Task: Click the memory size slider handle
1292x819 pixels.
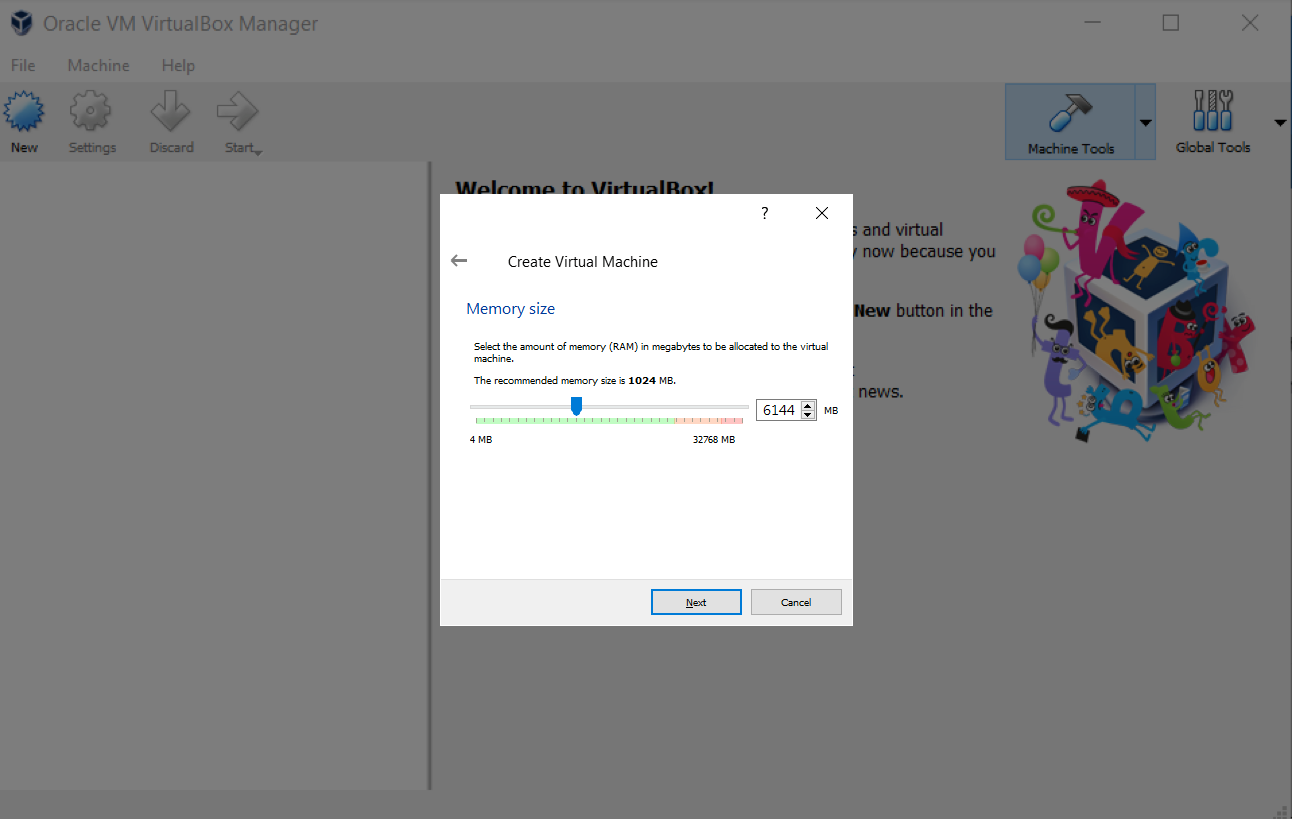Action: click(576, 405)
